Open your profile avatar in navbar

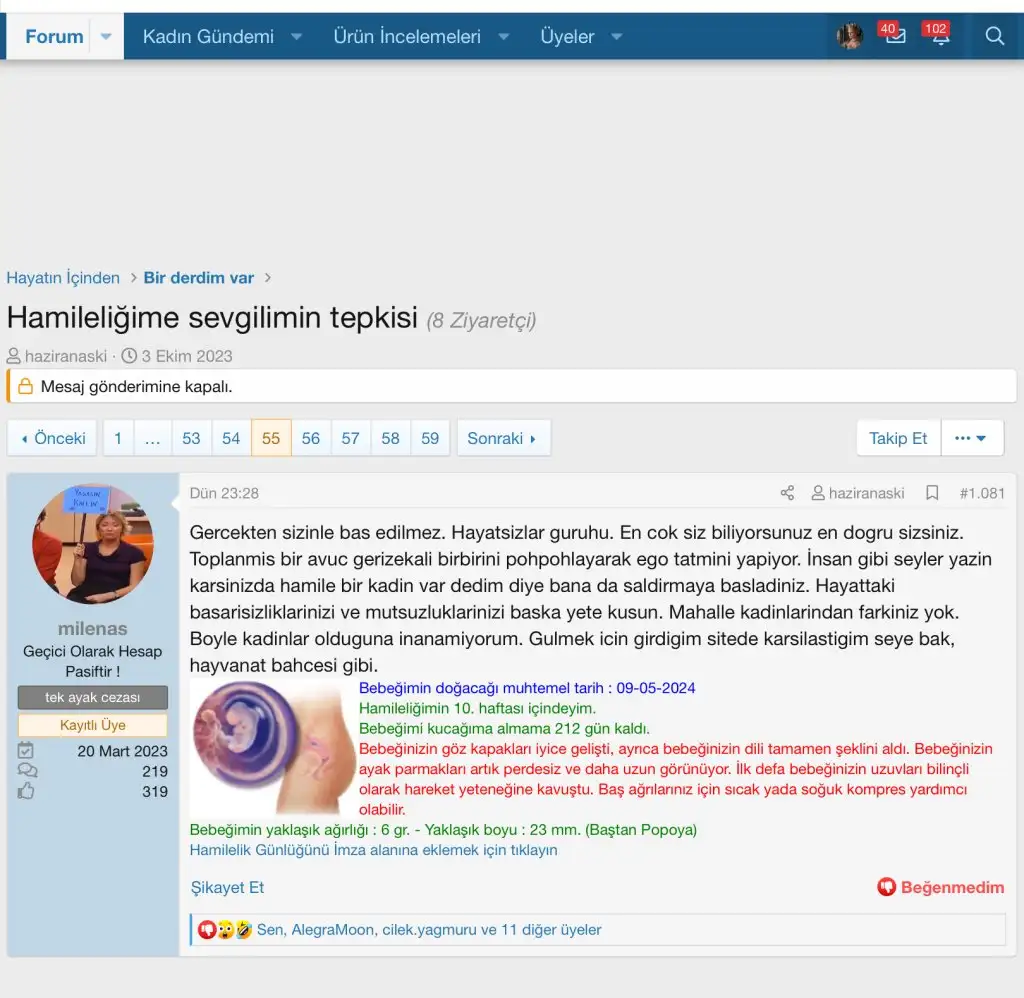tap(850, 37)
